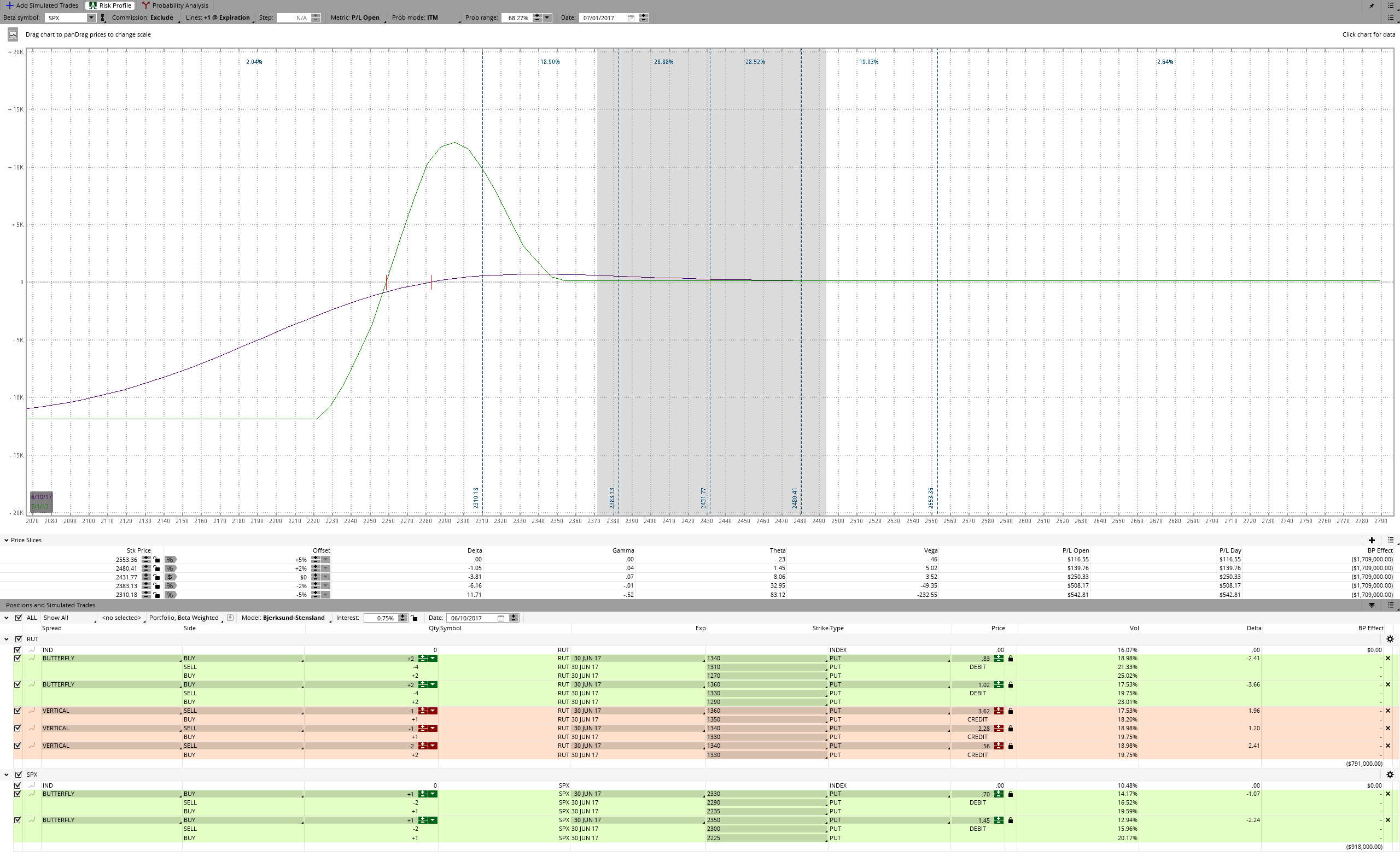Remove the SPX 2350 butterfly with X
This screenshot has width=1400, height=862.
click(1388, 820)
